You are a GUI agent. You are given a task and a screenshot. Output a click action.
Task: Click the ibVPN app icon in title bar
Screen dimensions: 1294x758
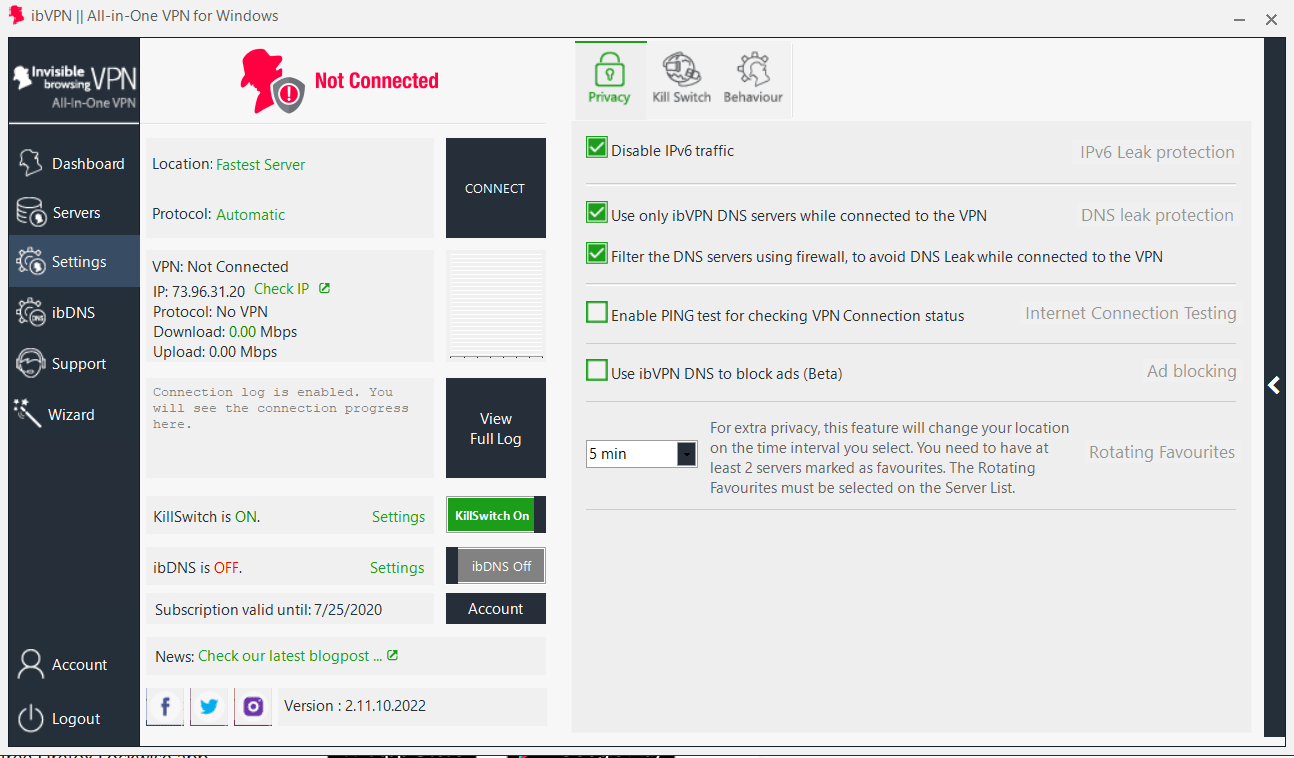click(17, 16)
